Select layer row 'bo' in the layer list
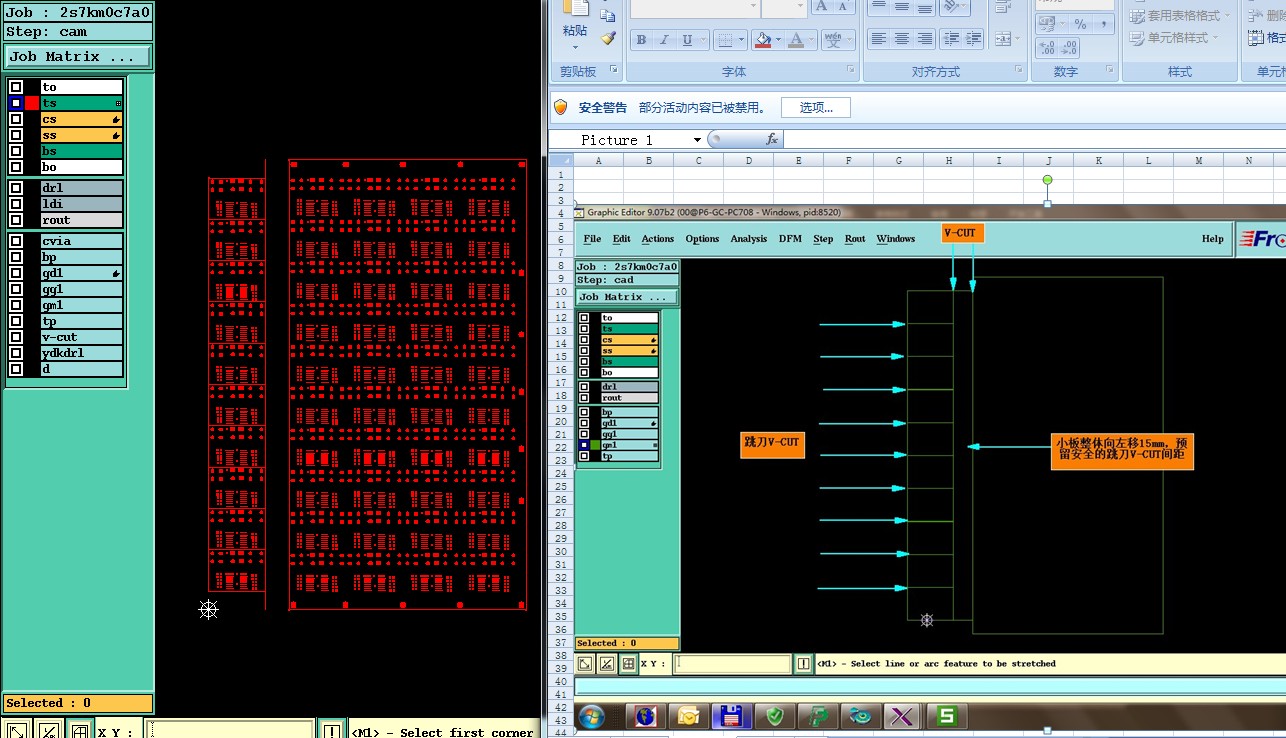1286x738 pixels. [82, 167]
